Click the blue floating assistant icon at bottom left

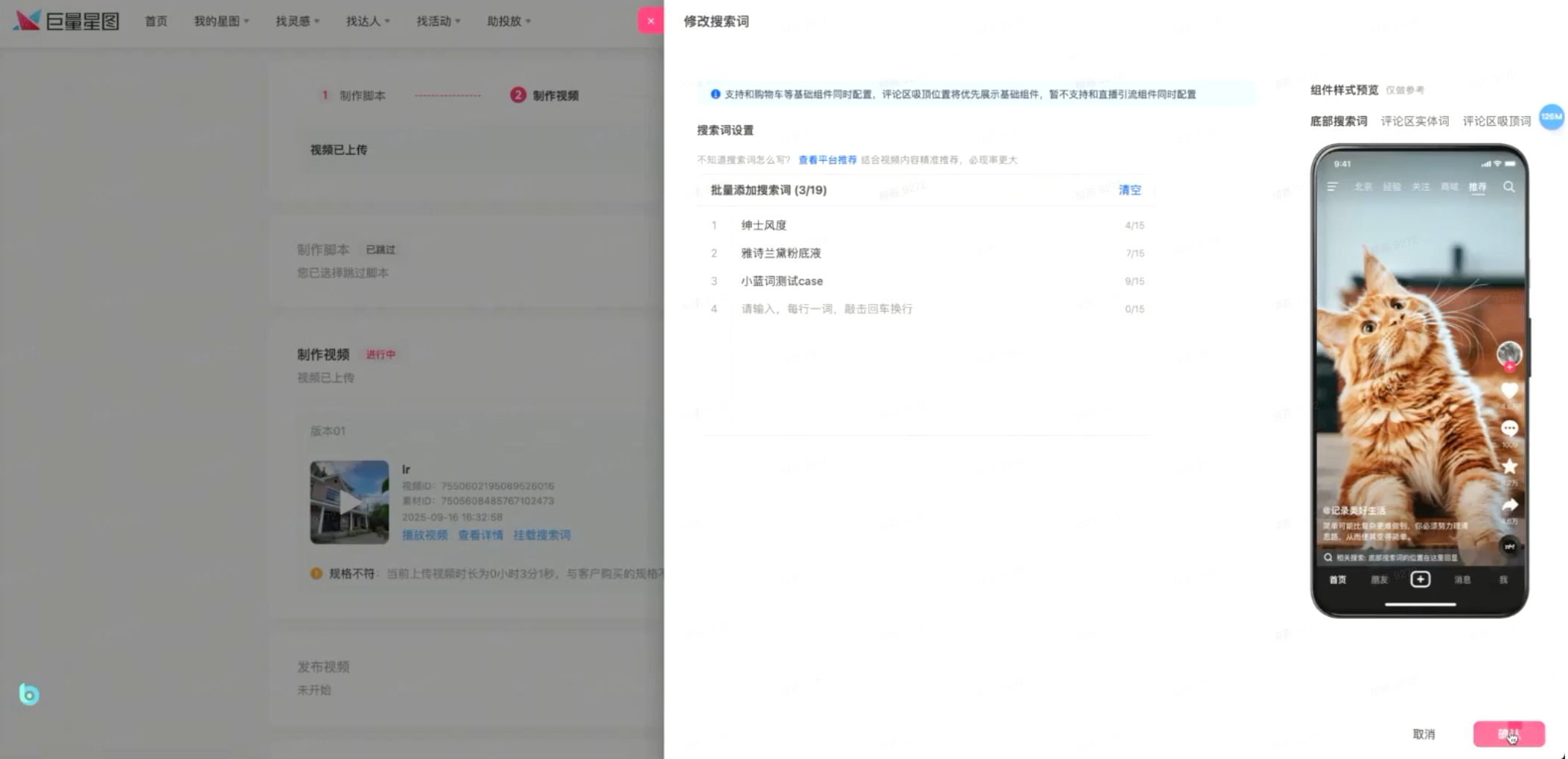(x=29, y=694)
